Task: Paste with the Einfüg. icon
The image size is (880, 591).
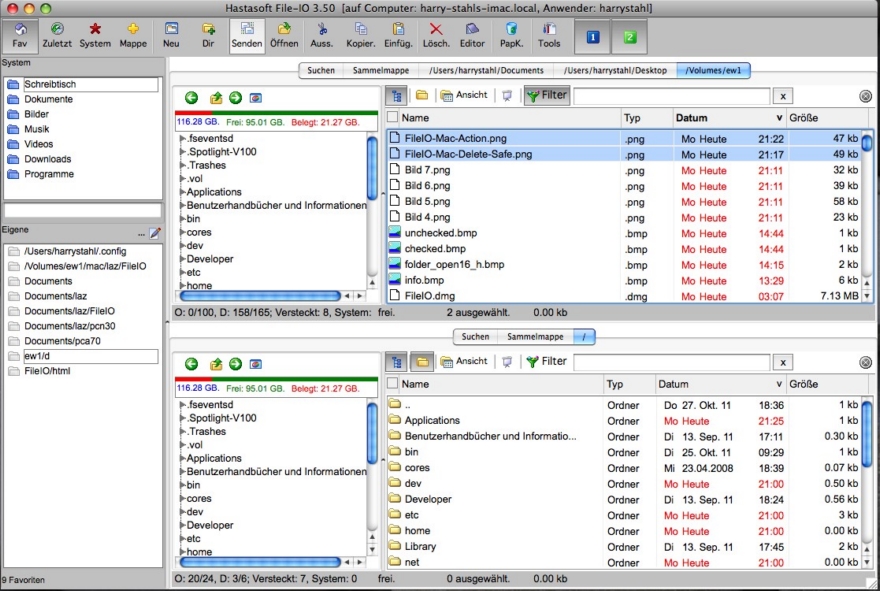Action: 398,35
